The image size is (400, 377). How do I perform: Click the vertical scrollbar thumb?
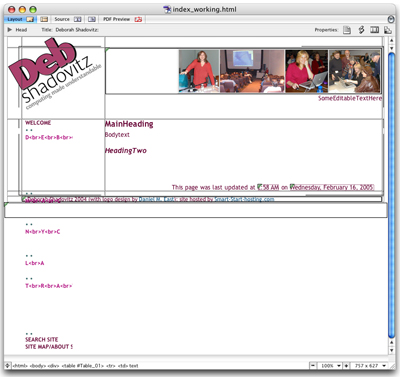coord(392,195)
